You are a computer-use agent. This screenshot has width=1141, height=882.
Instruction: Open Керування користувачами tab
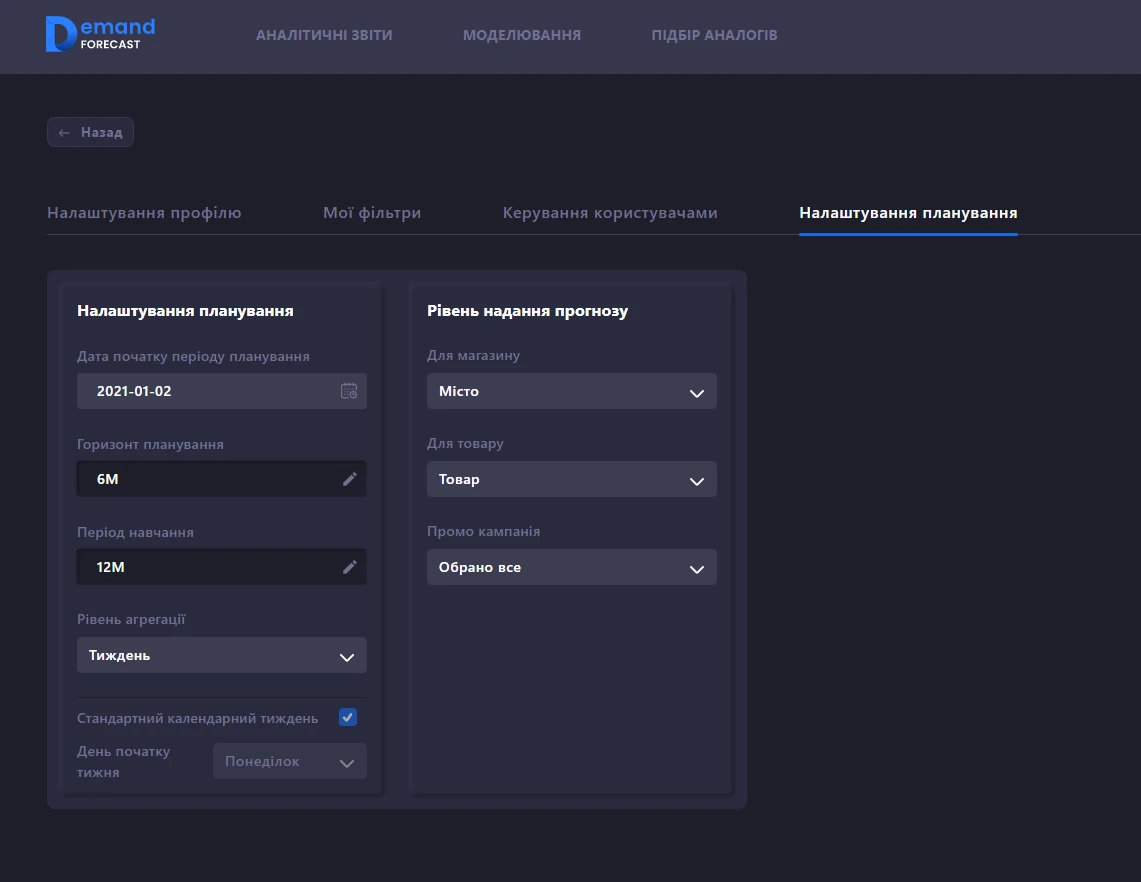(x=610, y=213)
